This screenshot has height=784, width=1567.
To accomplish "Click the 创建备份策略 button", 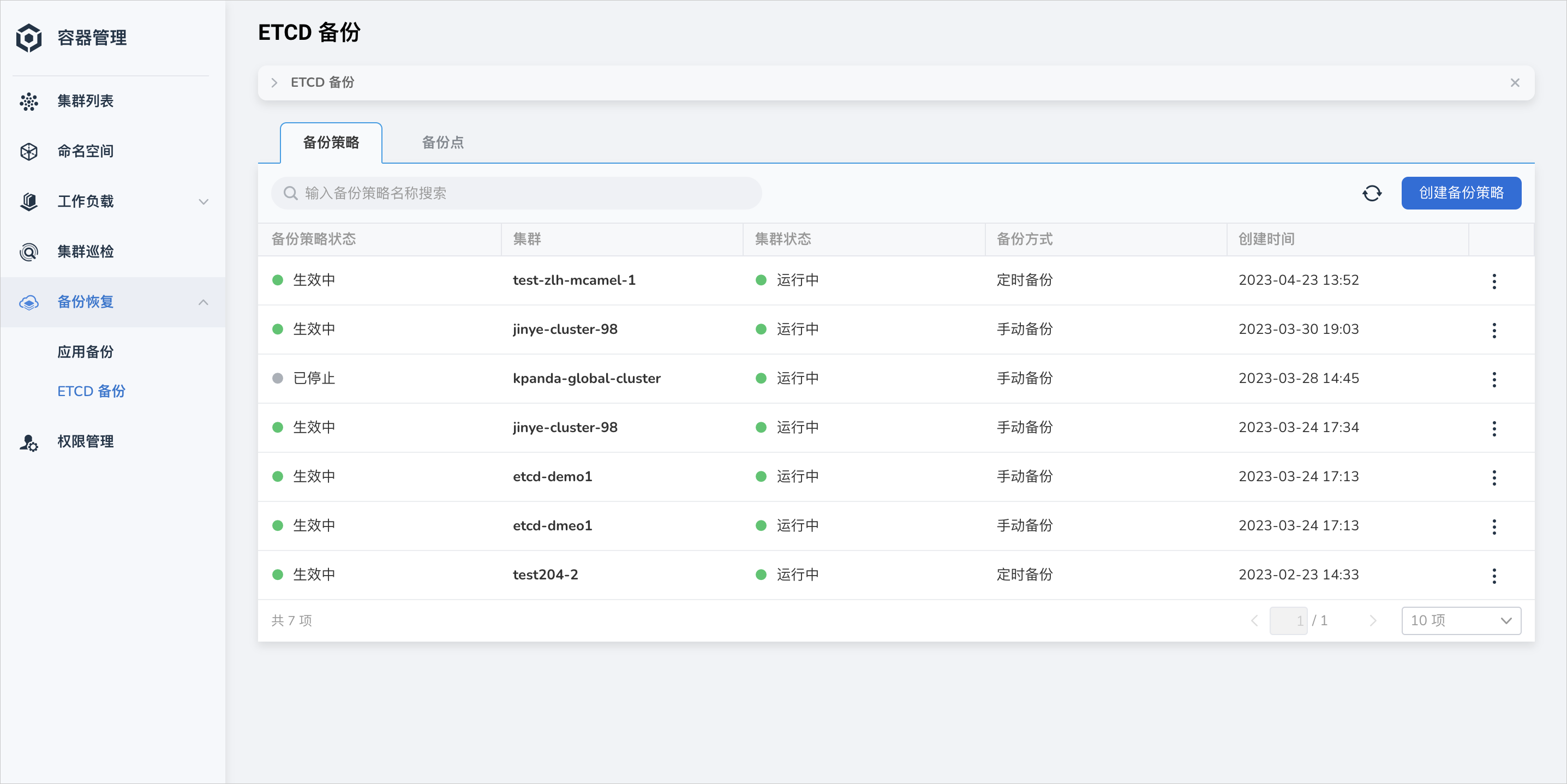I will pos(1461,194).
